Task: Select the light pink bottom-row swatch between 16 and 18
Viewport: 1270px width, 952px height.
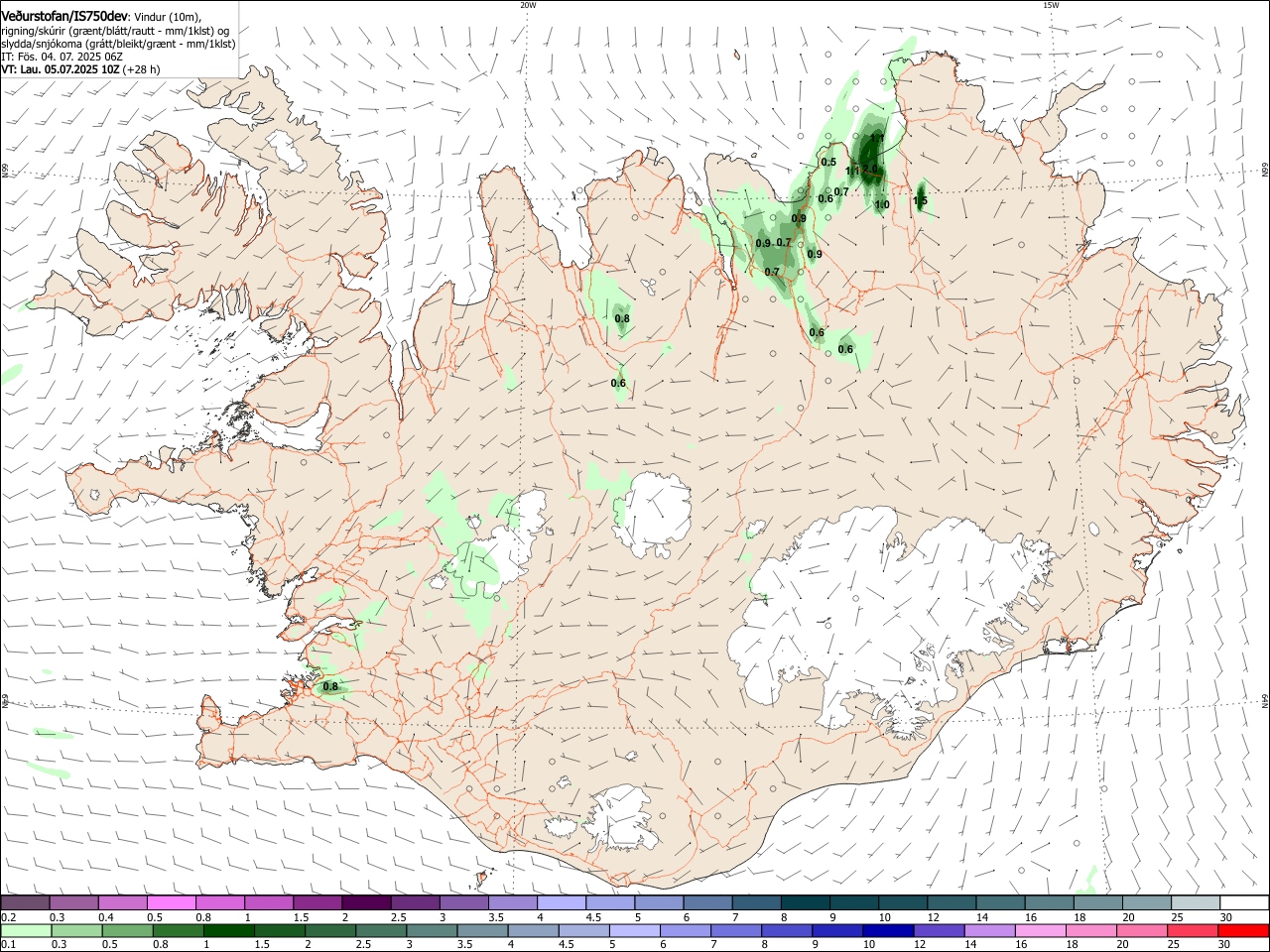Action: point(1039,931)
